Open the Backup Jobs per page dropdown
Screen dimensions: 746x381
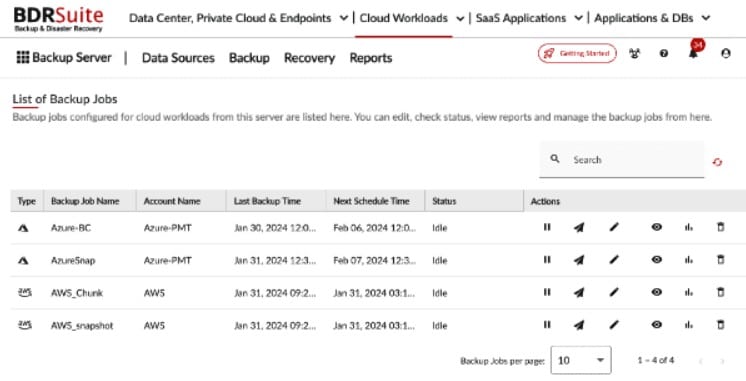(580, 360)
